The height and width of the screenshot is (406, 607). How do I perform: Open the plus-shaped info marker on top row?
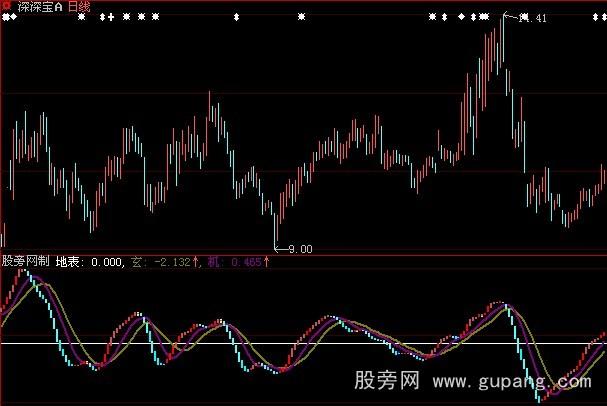(111, 17)
